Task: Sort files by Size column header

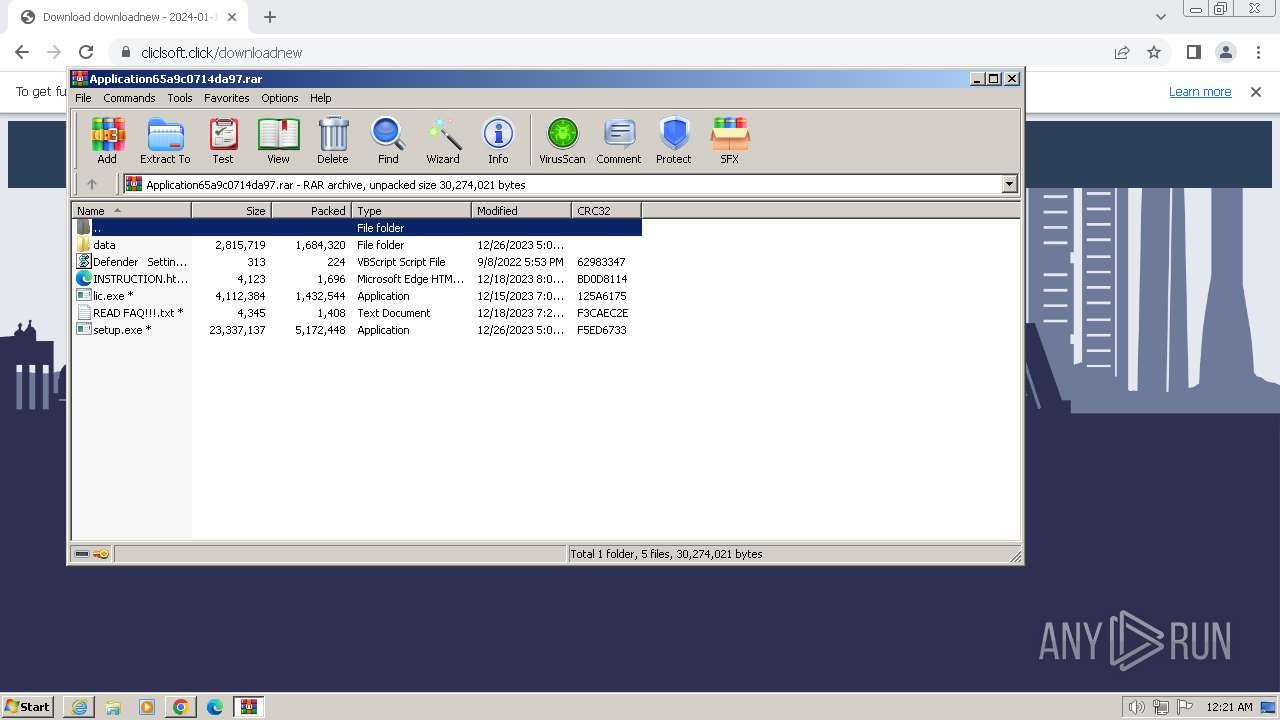Action: (x=231, y=210)
